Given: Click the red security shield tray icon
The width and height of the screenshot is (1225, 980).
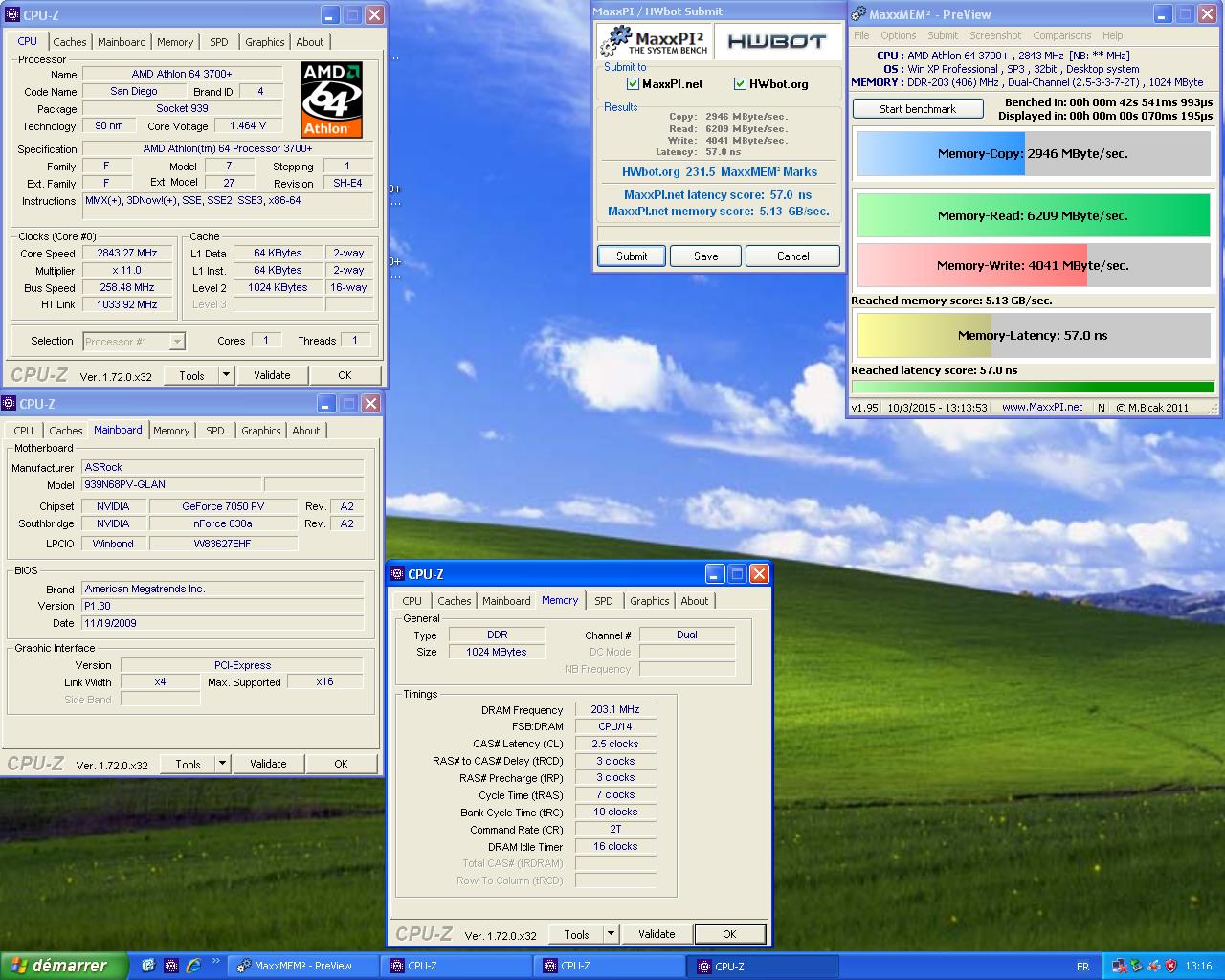Looking at the screenshot, I should [x=1170, y=966].
